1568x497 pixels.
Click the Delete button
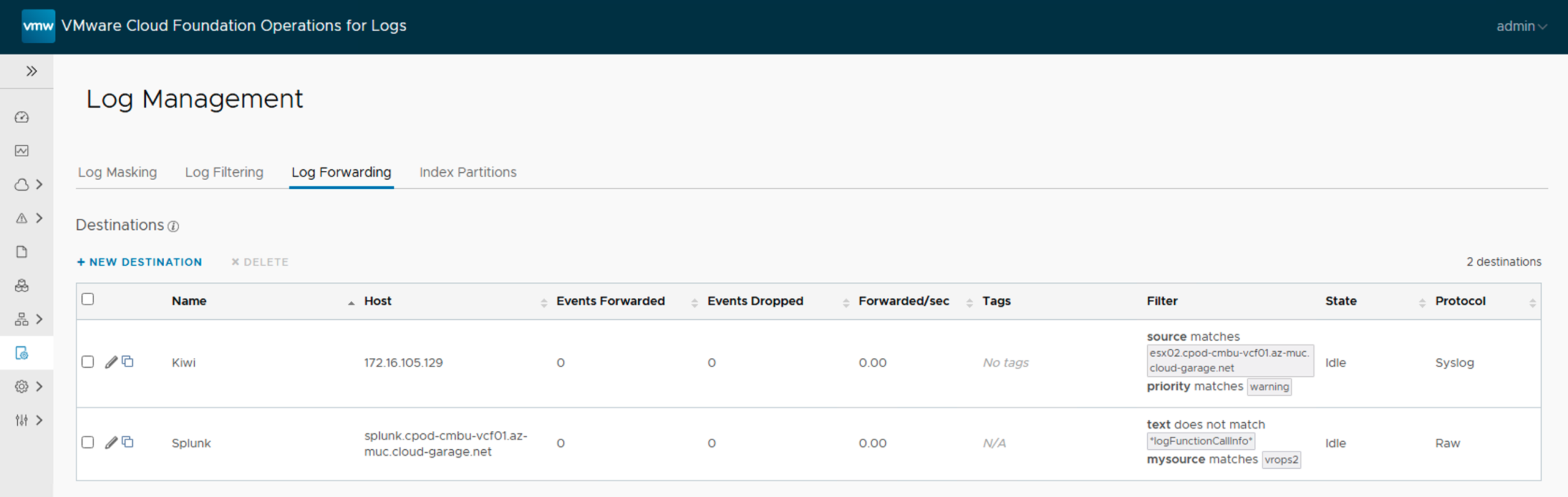pyautogui.click(x=260, y=262)
